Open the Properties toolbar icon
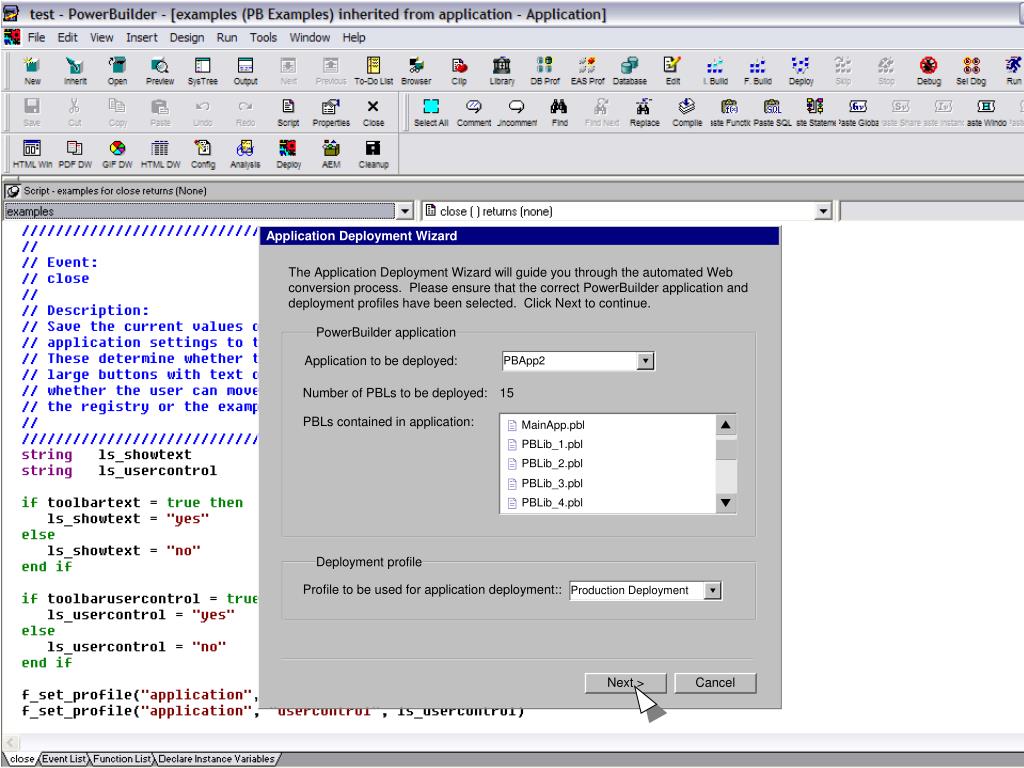This screenshot has width=1024, height=768. 331,112
